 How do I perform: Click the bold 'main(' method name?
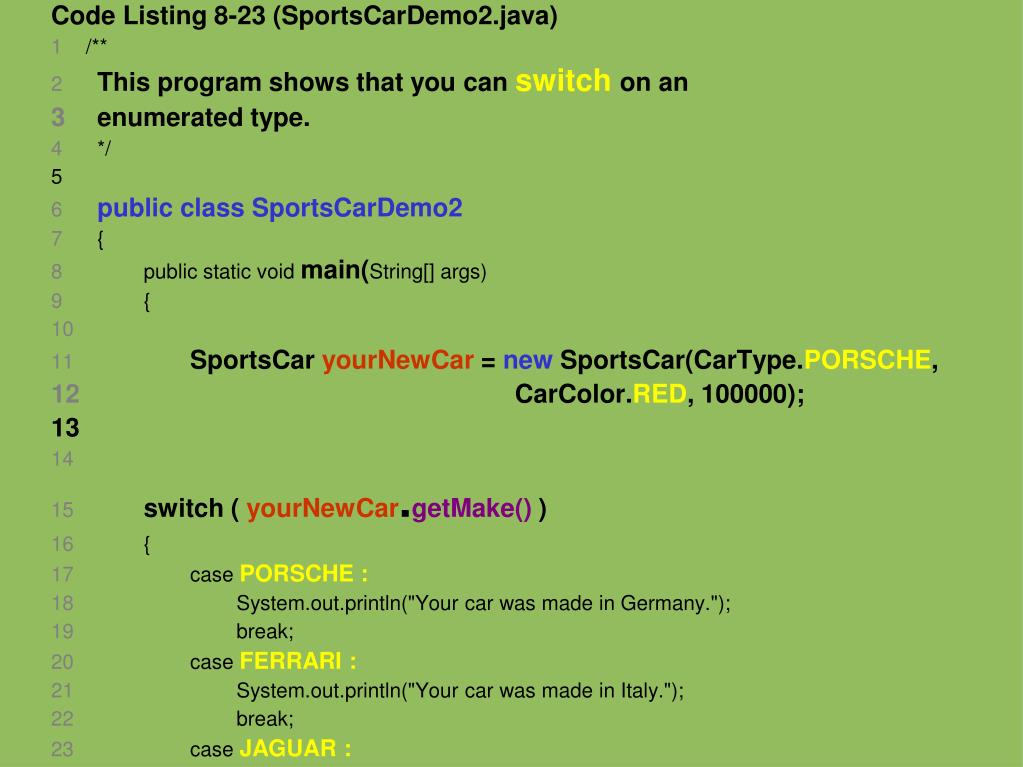point(335,270)
